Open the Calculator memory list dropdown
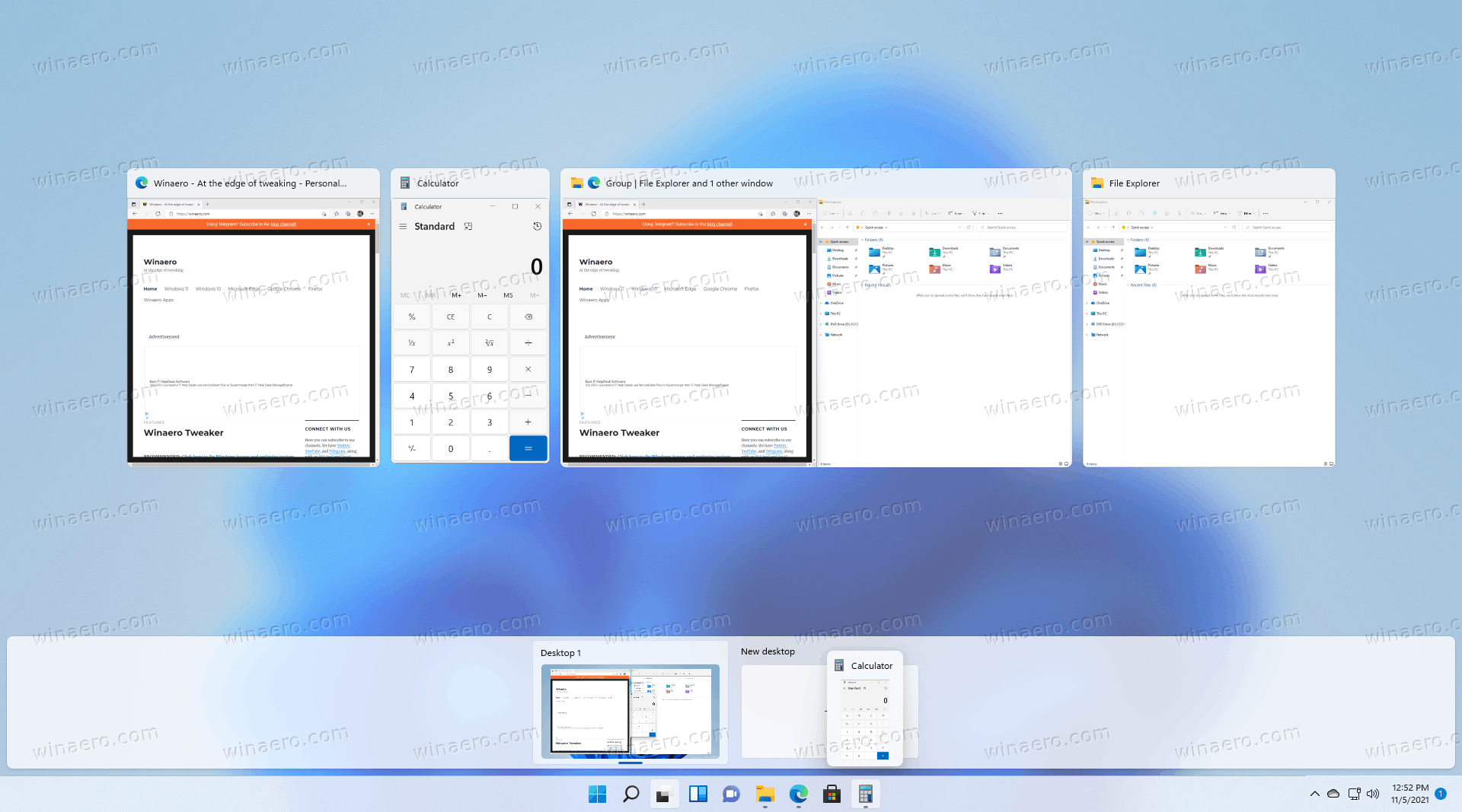 pos(535,295)
